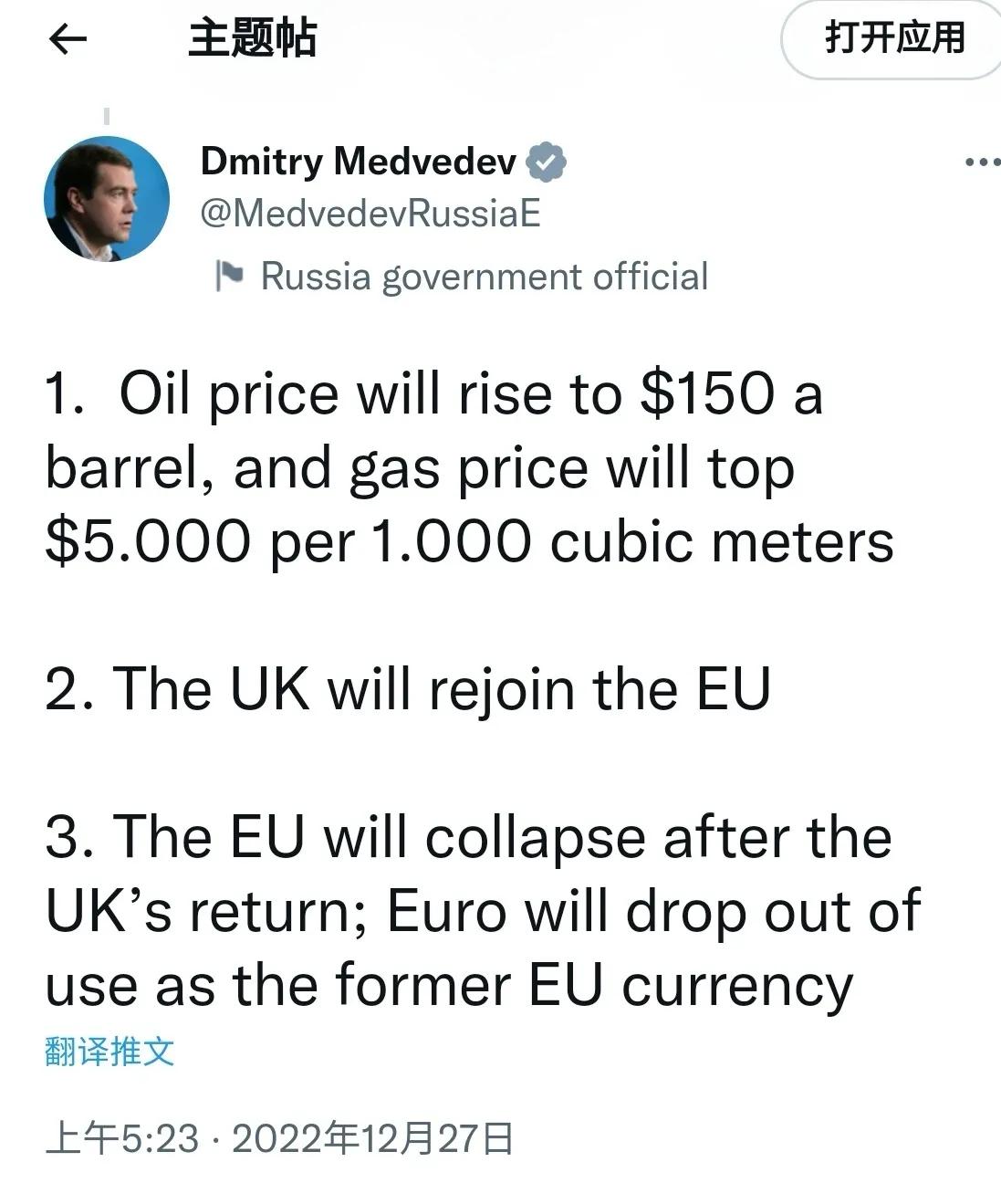Viewport: 1001px width, 1204px height.
Task: Click the thread connector line above avatar
Action: (107, 116)
